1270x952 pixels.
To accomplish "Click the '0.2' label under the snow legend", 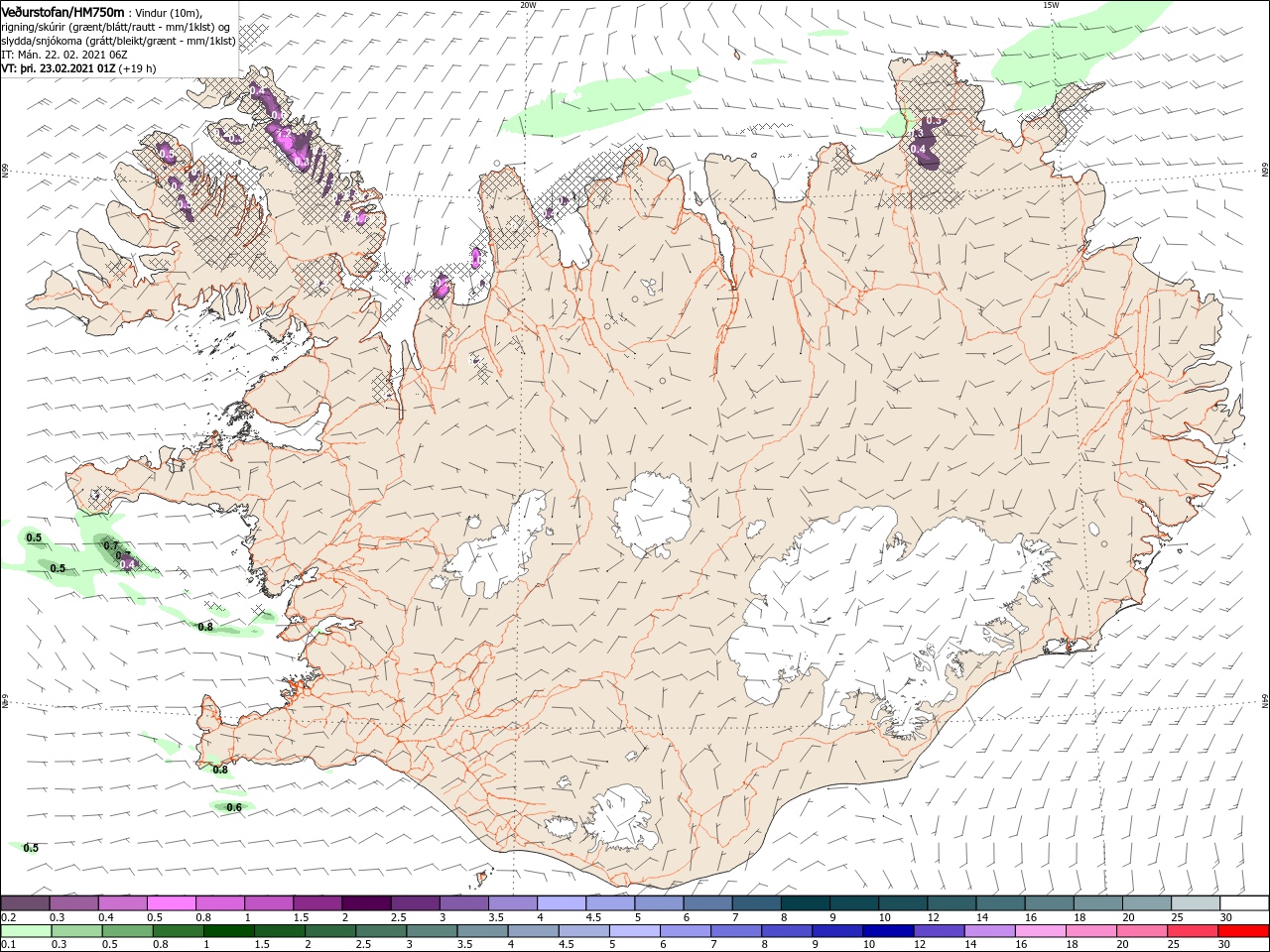I will (x=9, y=917).
